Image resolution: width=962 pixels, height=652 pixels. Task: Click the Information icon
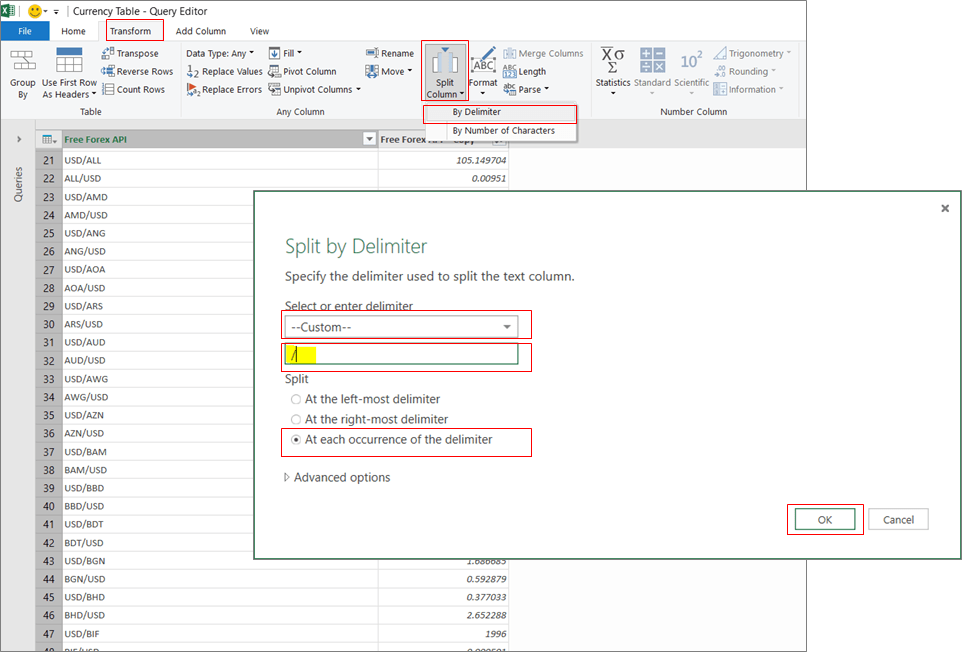(720, 89)
